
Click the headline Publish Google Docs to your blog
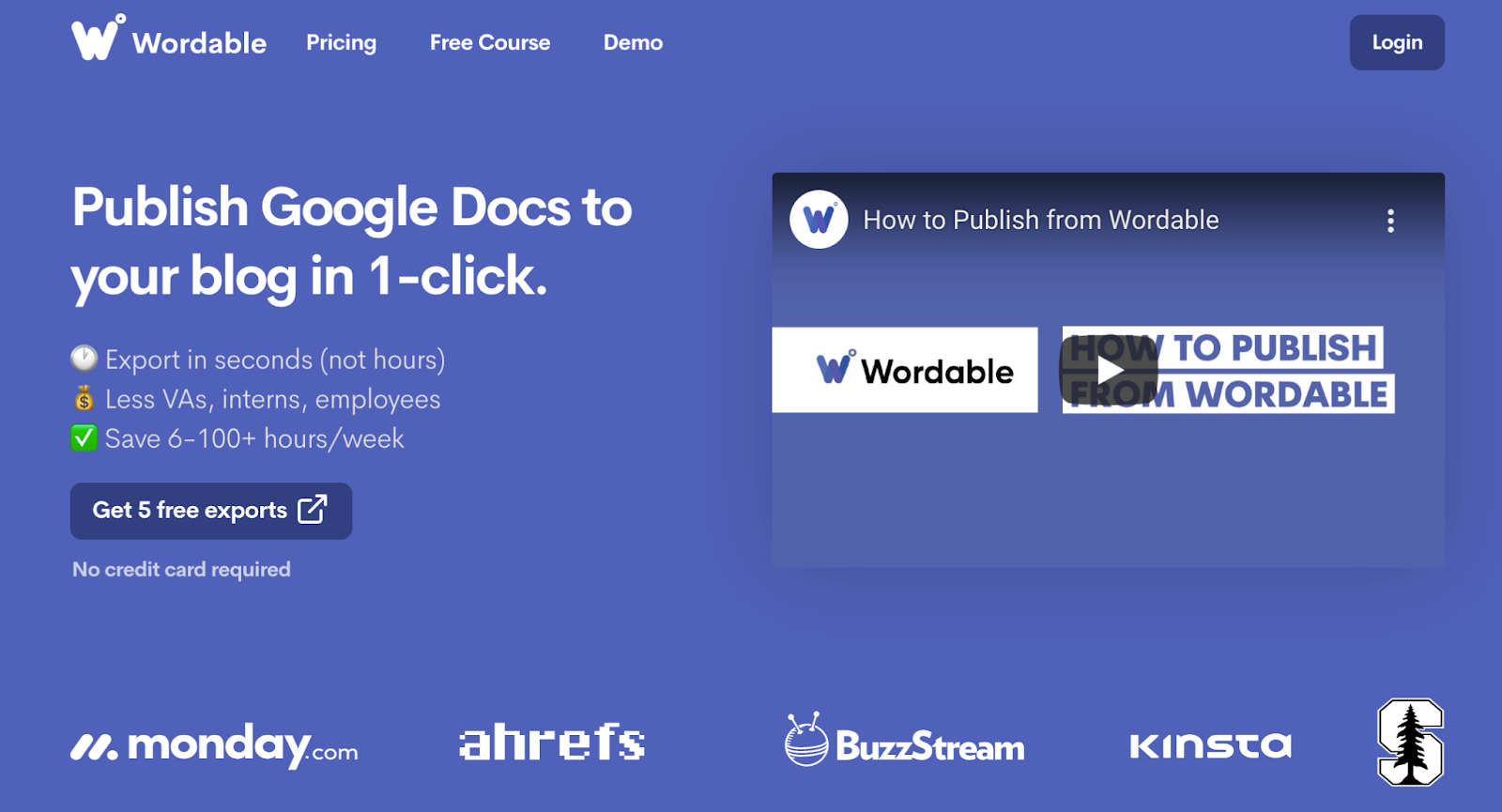pyautogui.click(x=352, y=242)
